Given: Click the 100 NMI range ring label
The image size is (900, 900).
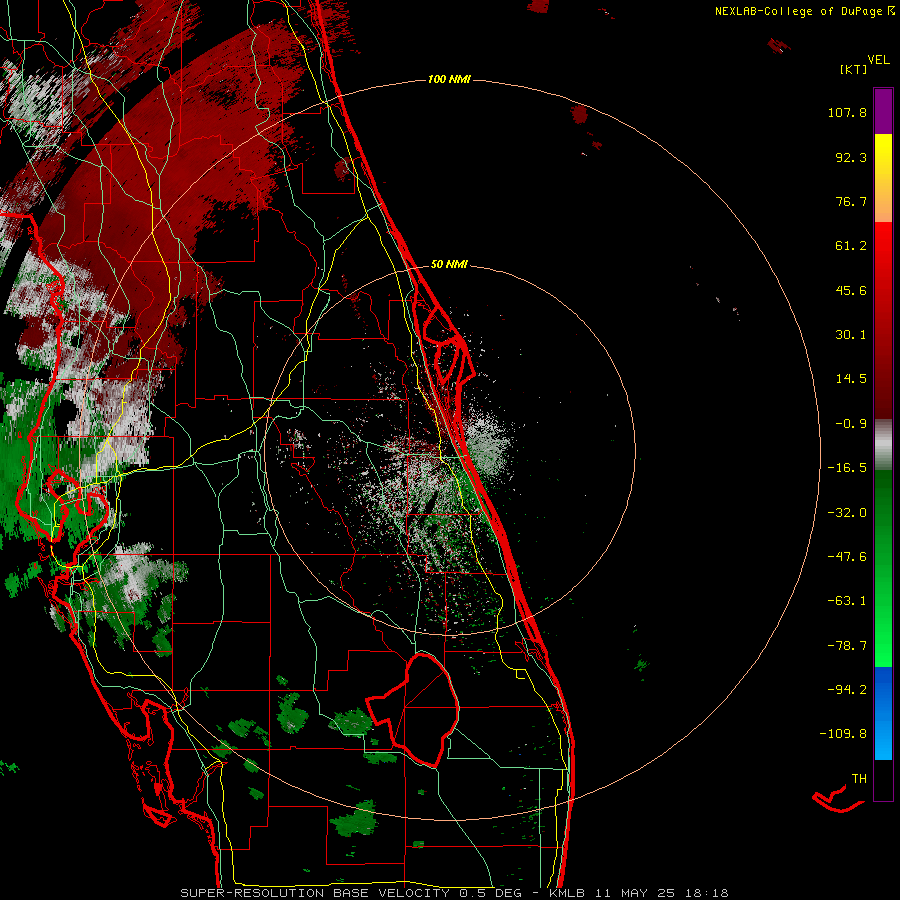Looking at the screenshot, I should (x=449, y=79).
